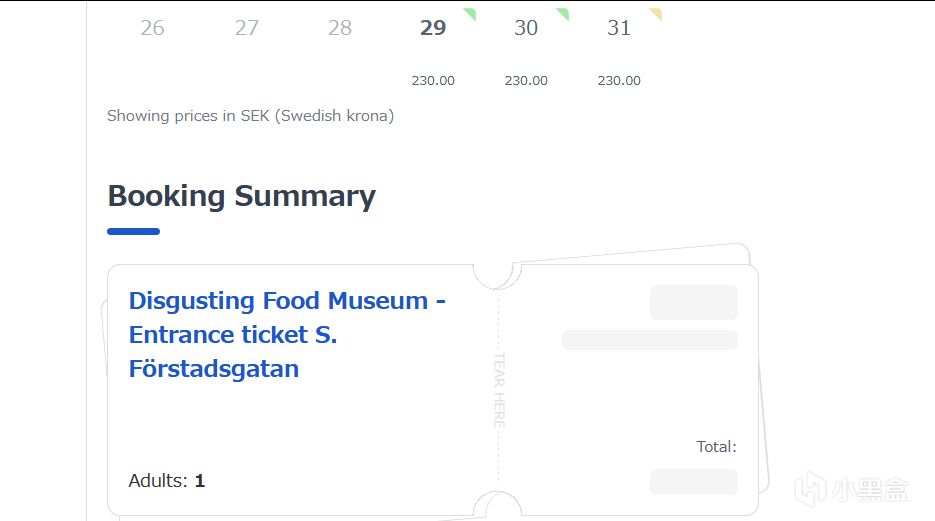Click the 230.00 price under date 31
The height and width of the screenshot is (521, 935).
[619, 81]
